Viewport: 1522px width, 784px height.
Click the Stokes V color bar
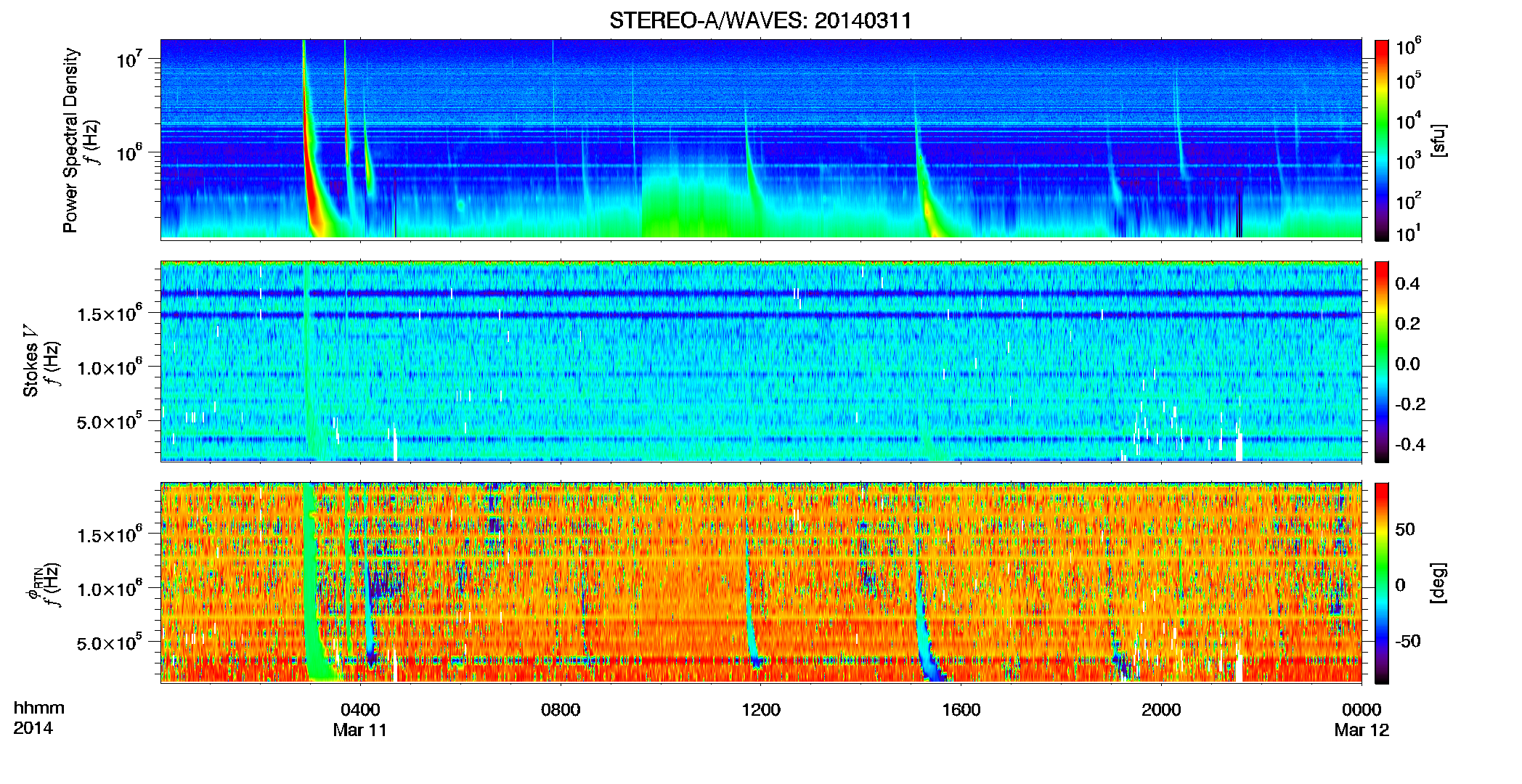[1382, 362]
